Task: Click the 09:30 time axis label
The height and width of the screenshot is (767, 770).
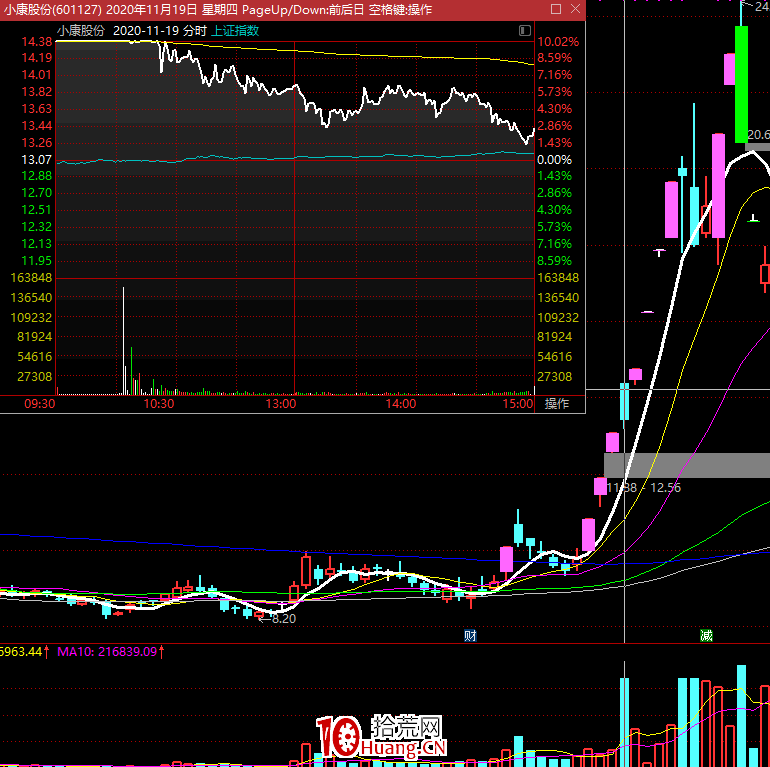Action: 40,404
